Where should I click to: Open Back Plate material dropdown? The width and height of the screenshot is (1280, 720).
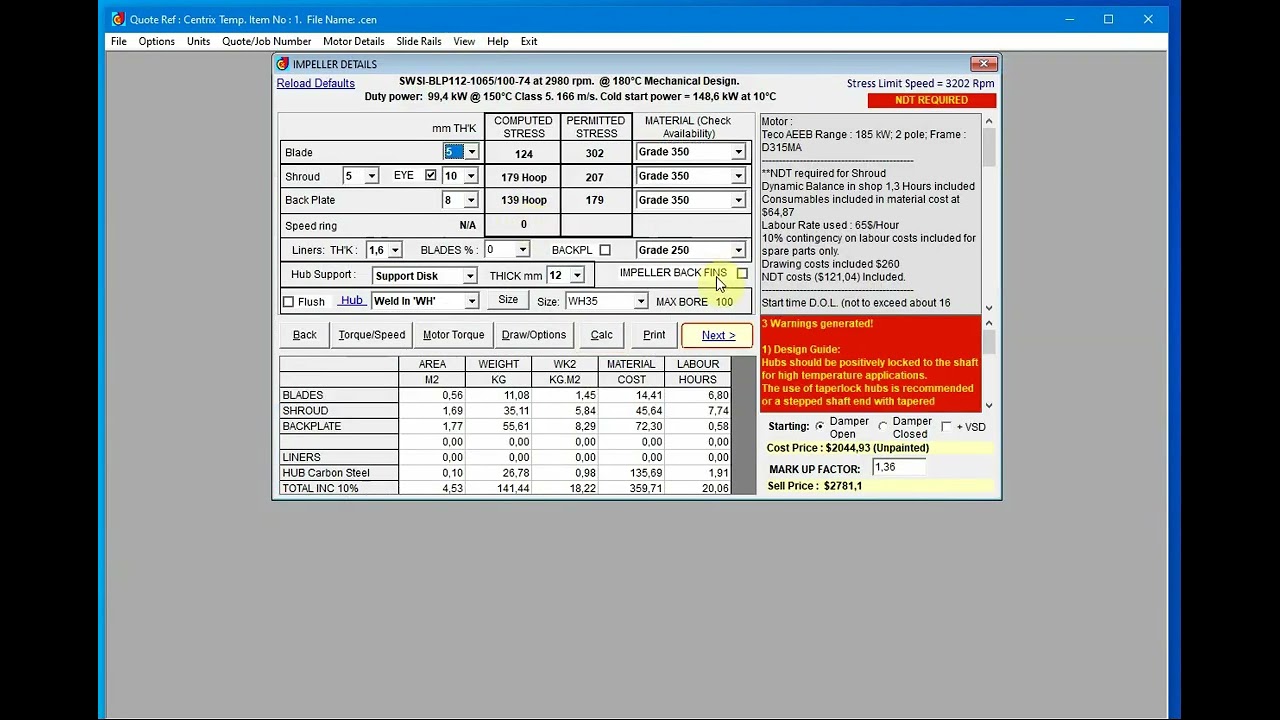pyautogui.click(x=738, y=200)
